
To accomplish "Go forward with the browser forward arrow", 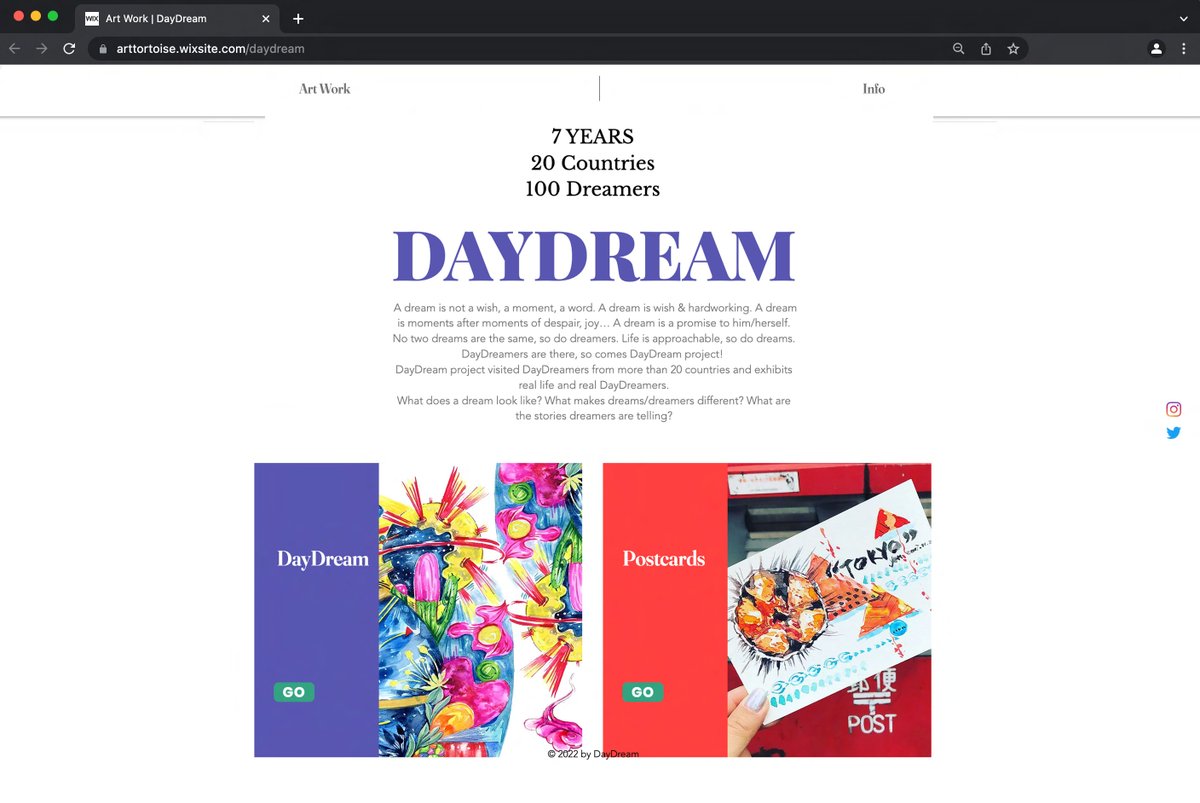I will pyautogui.click(x=41, y=48).
